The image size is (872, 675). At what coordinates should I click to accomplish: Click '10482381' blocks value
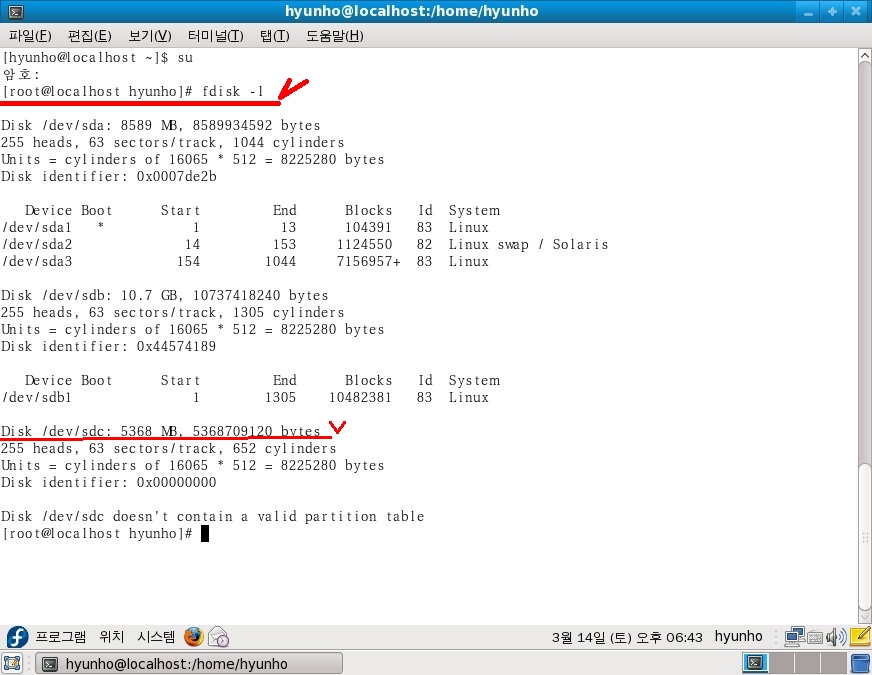coord(360,398)
